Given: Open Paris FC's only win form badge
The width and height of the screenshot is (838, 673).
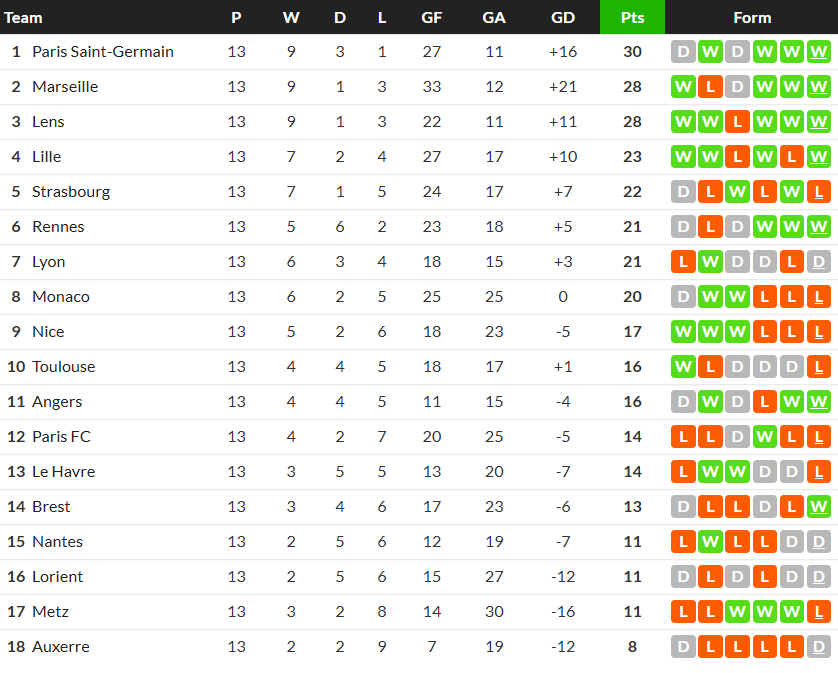Looking at the screenshot, I should pos(764,437).
